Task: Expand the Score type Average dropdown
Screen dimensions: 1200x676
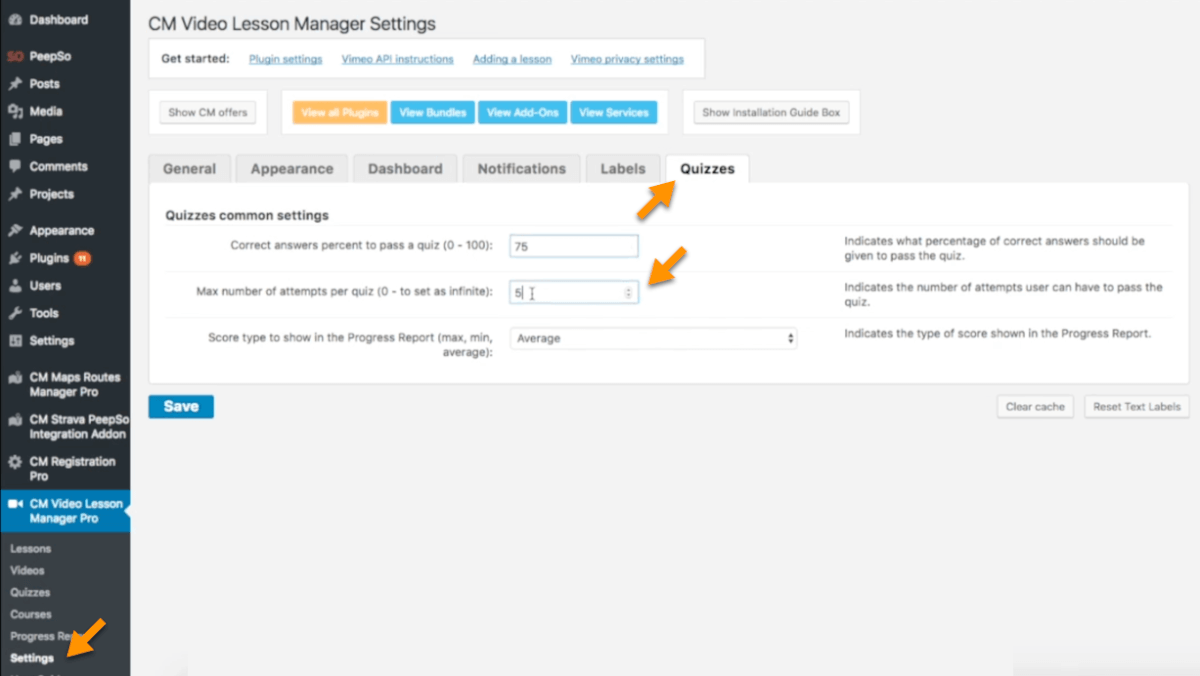Action: (x=653, y=339)
